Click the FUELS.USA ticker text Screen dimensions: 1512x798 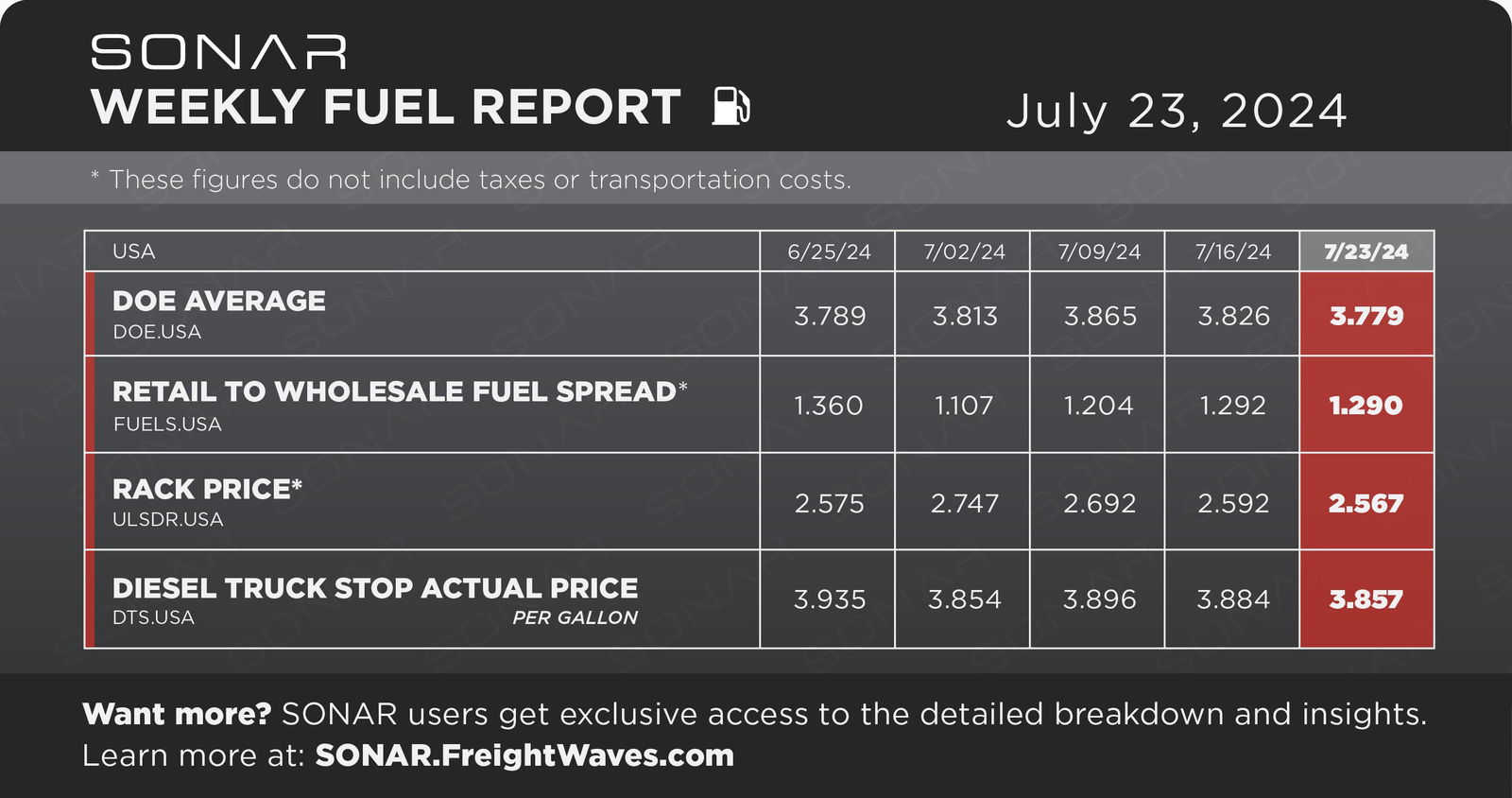pyautogui.click(x=167, y=425)
